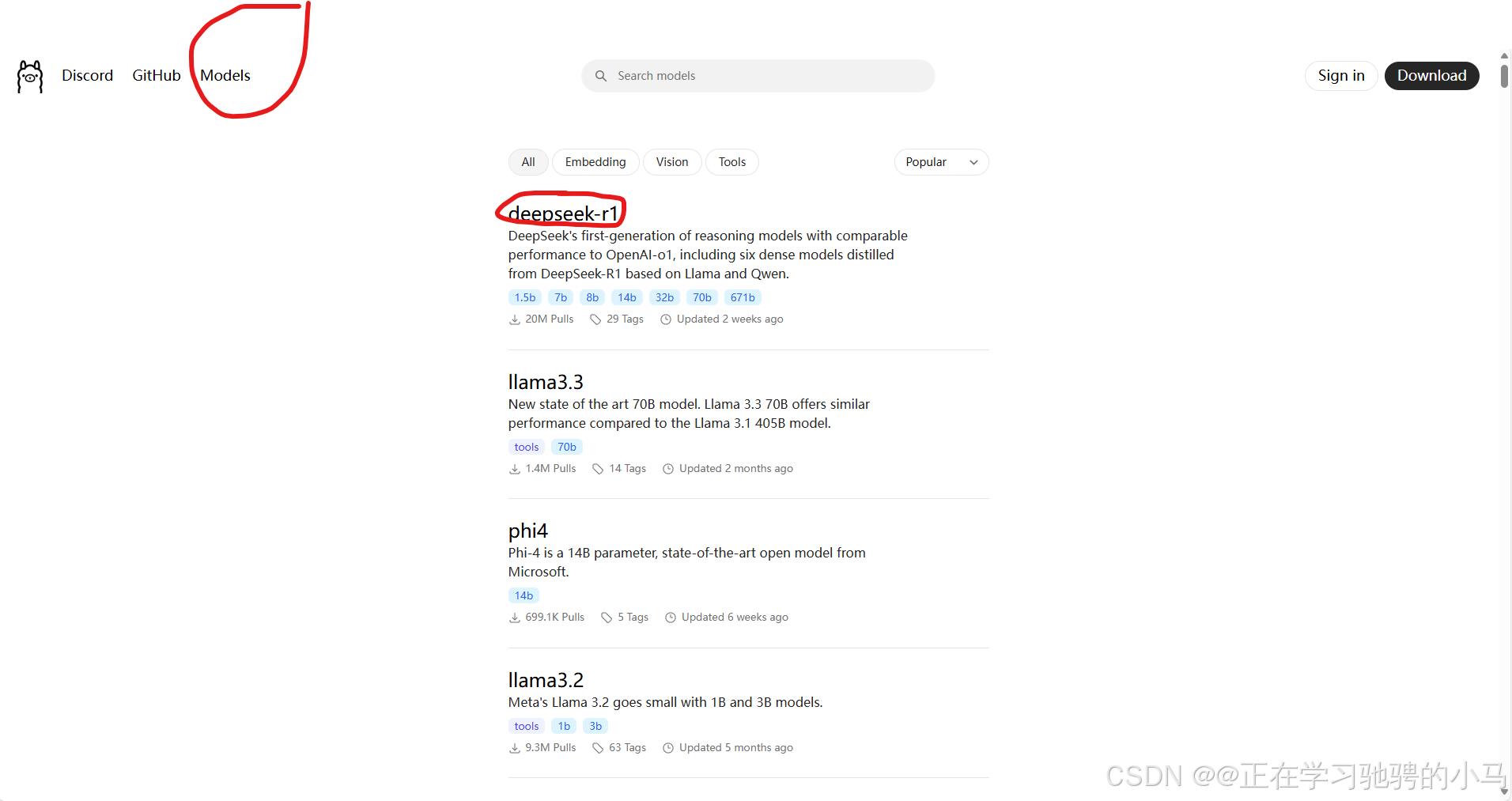Click the 1.5b tag of deepseek-r1

point(525,298)
